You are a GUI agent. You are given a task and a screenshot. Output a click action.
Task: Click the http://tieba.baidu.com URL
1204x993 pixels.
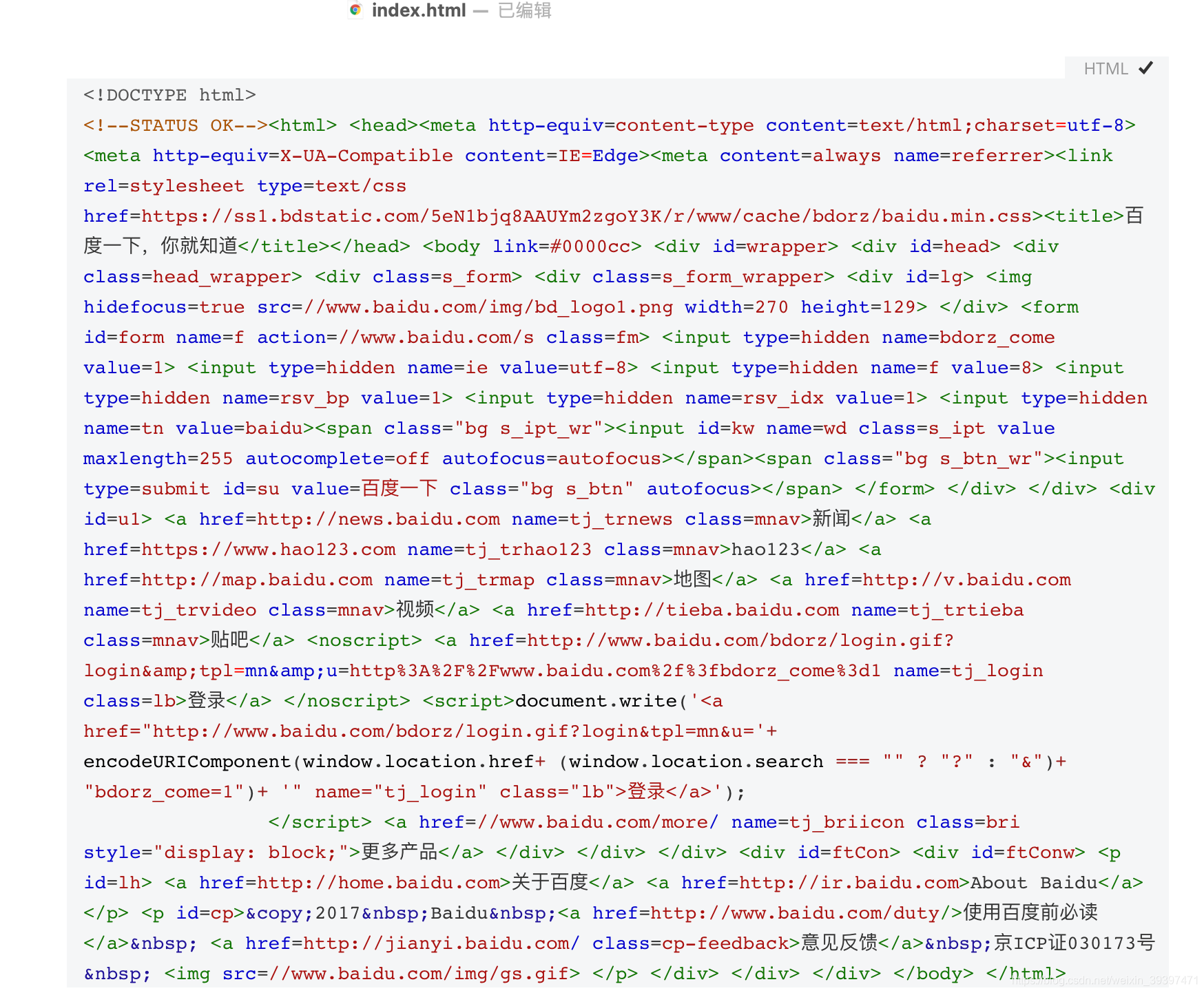pyautogui.click(x=712, y=610)
